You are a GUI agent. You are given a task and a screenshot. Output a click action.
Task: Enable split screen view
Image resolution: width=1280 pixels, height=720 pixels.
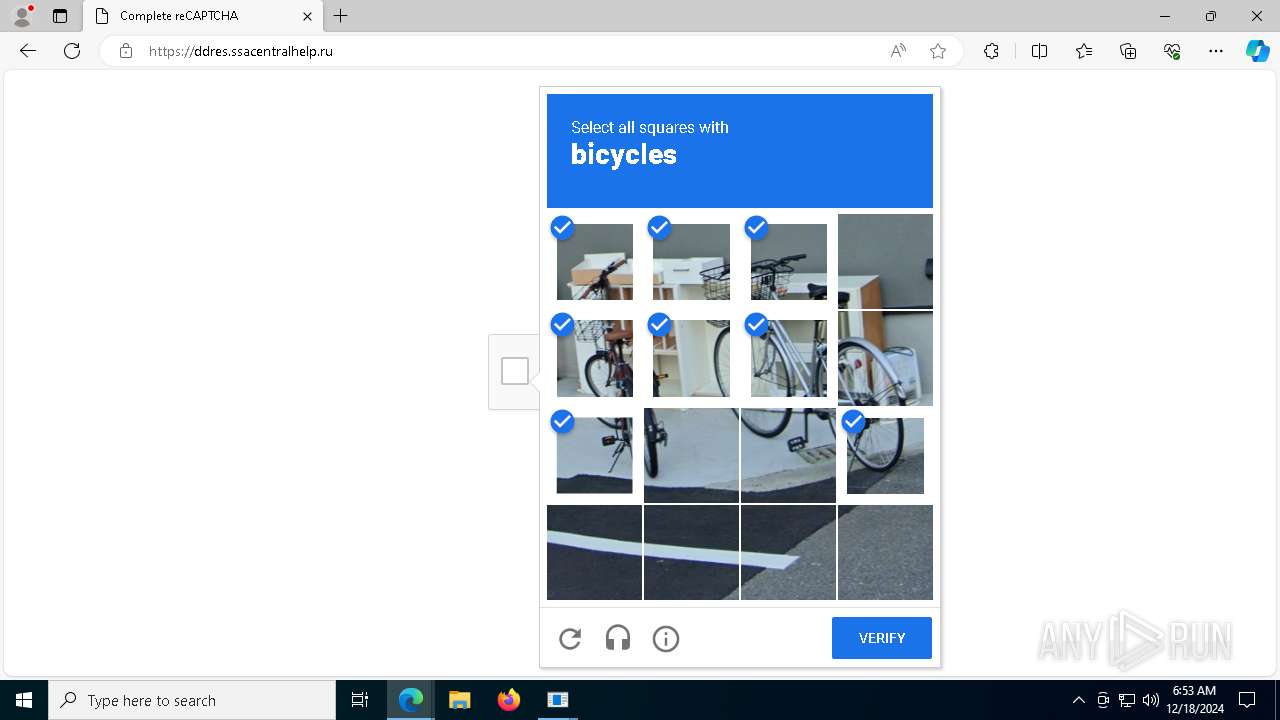[x=1039, y=51]
